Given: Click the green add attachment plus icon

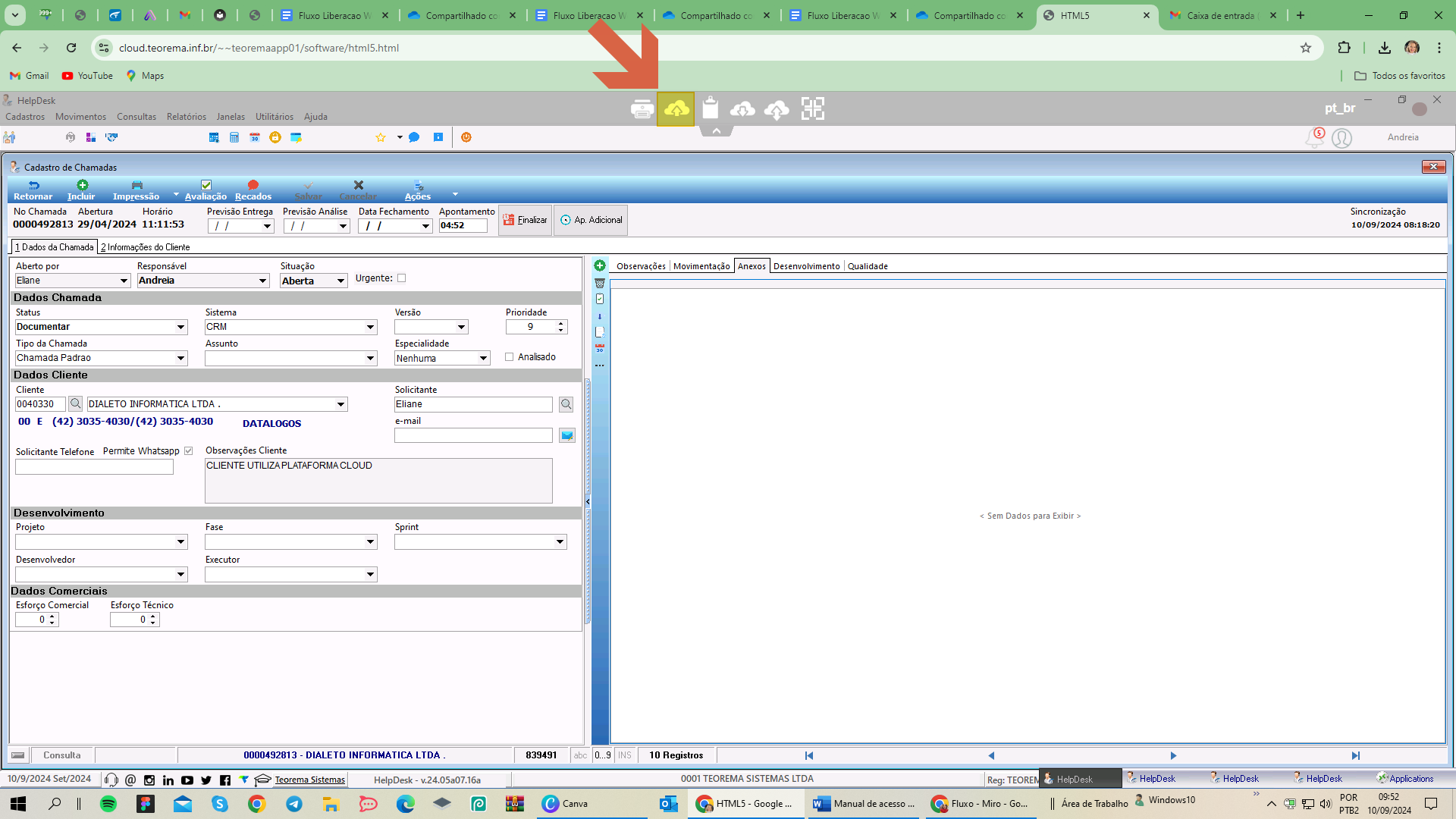Looking at the screenshot, I should click(600, 265).
